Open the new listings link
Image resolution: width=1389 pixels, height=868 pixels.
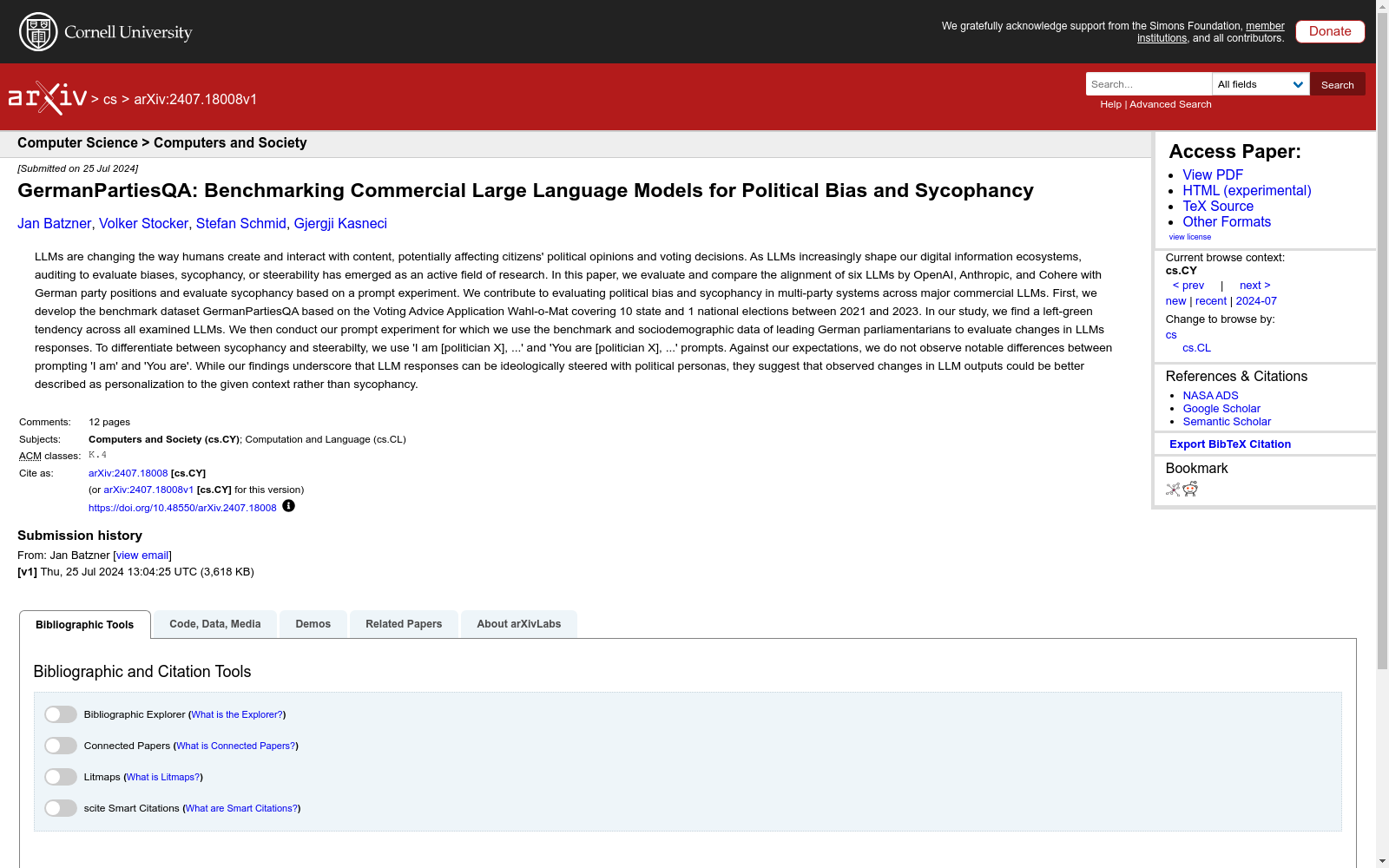pyautogui.click(x=1175, y=301)
